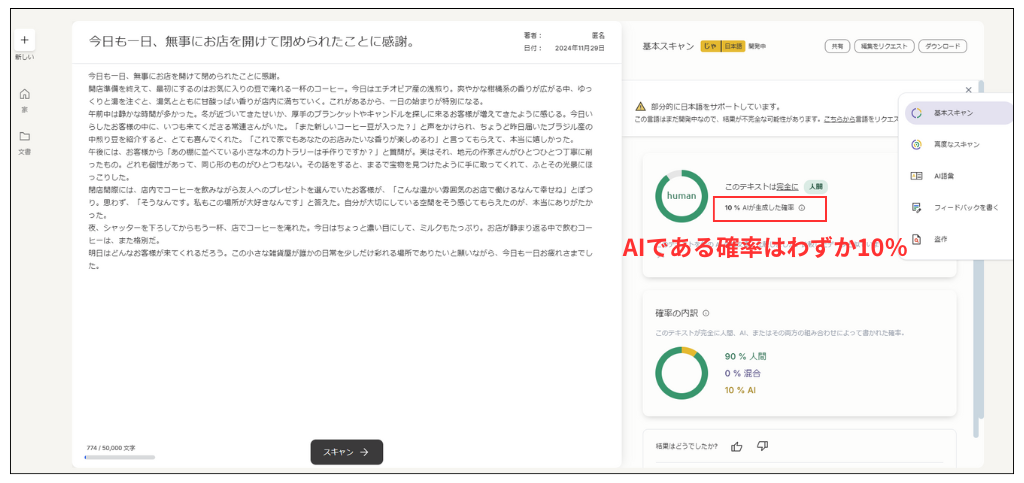Click the 日本語 language badge

(733, 46)
